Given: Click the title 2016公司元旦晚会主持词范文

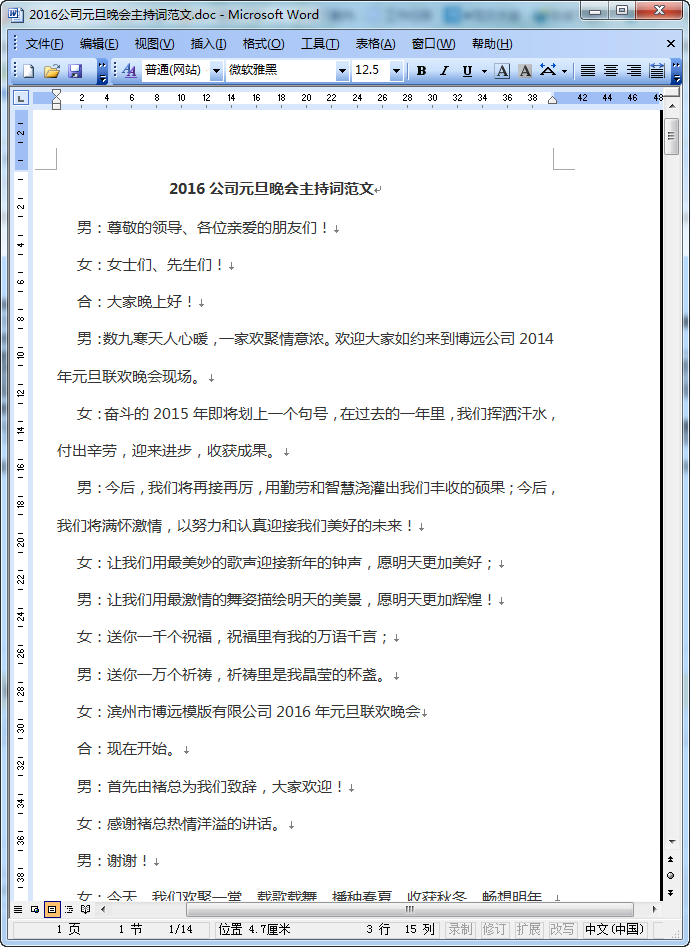Looking at the screenshot, I should (271, 189).
